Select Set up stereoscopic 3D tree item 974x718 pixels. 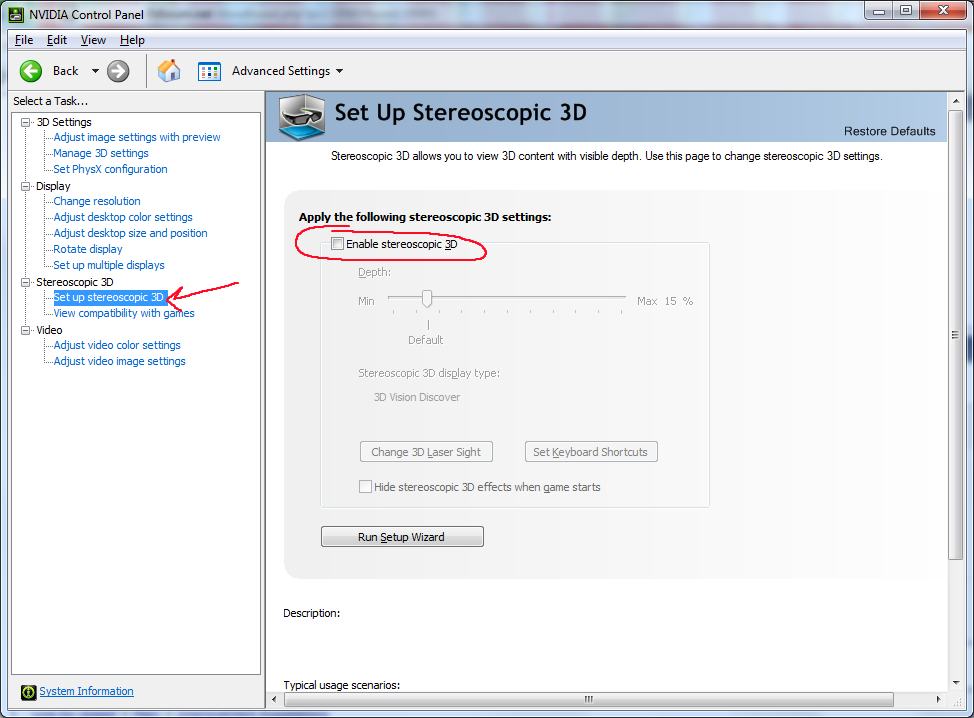pos(109,298)
